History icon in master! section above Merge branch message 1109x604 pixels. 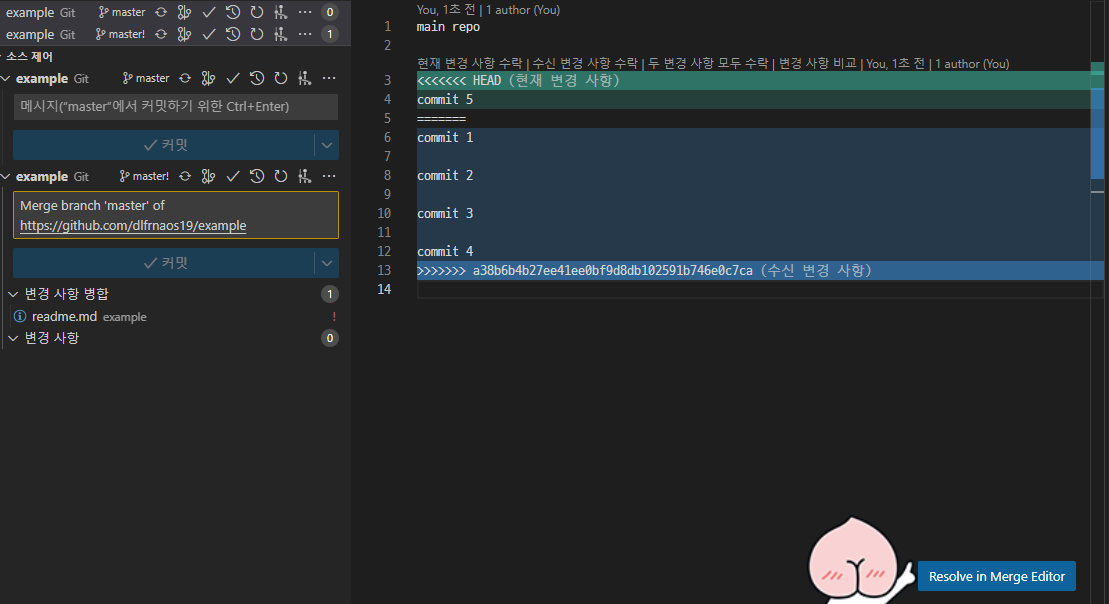(x=257, y=176)
